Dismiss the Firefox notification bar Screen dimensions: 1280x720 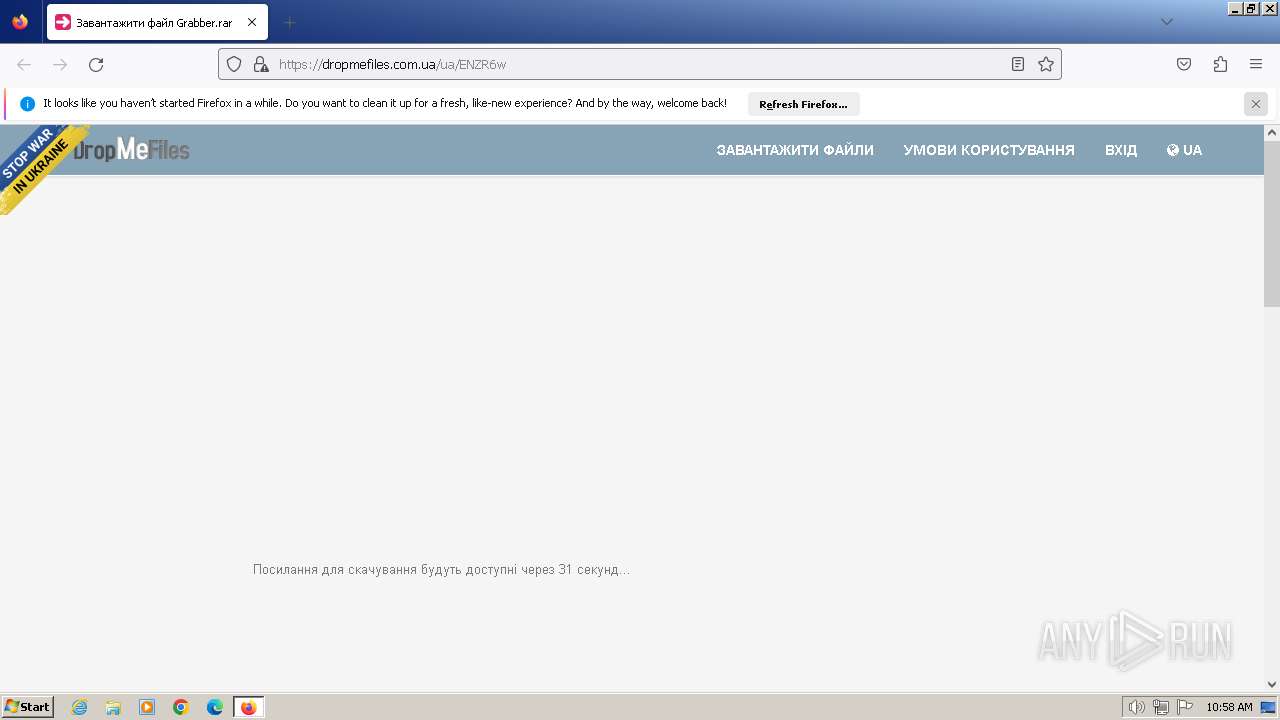click(1256, 104)
